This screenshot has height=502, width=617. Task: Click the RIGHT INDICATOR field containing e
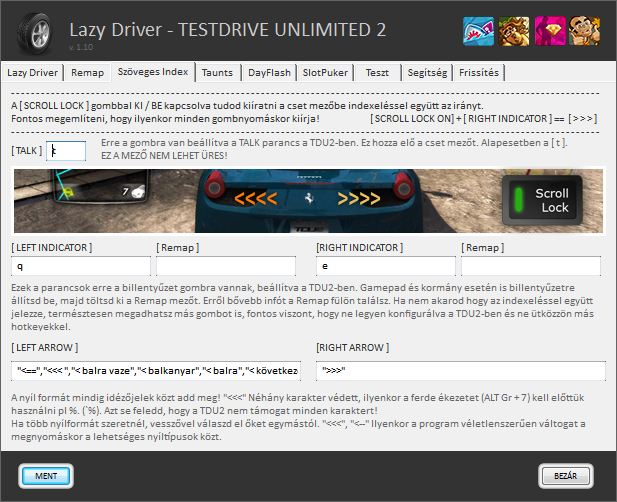point(386,266)
